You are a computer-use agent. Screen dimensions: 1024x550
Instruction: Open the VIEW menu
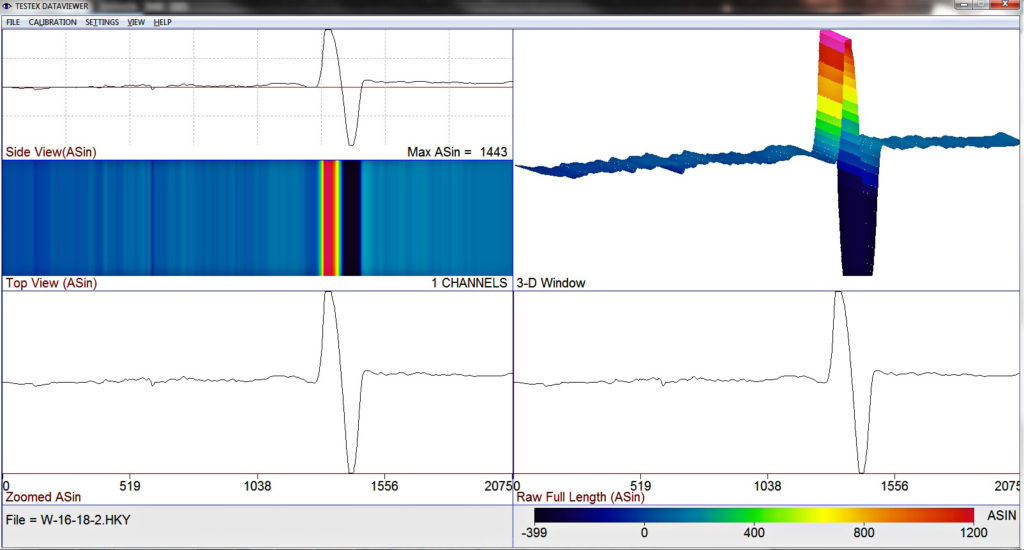click(x=136, y=22)
